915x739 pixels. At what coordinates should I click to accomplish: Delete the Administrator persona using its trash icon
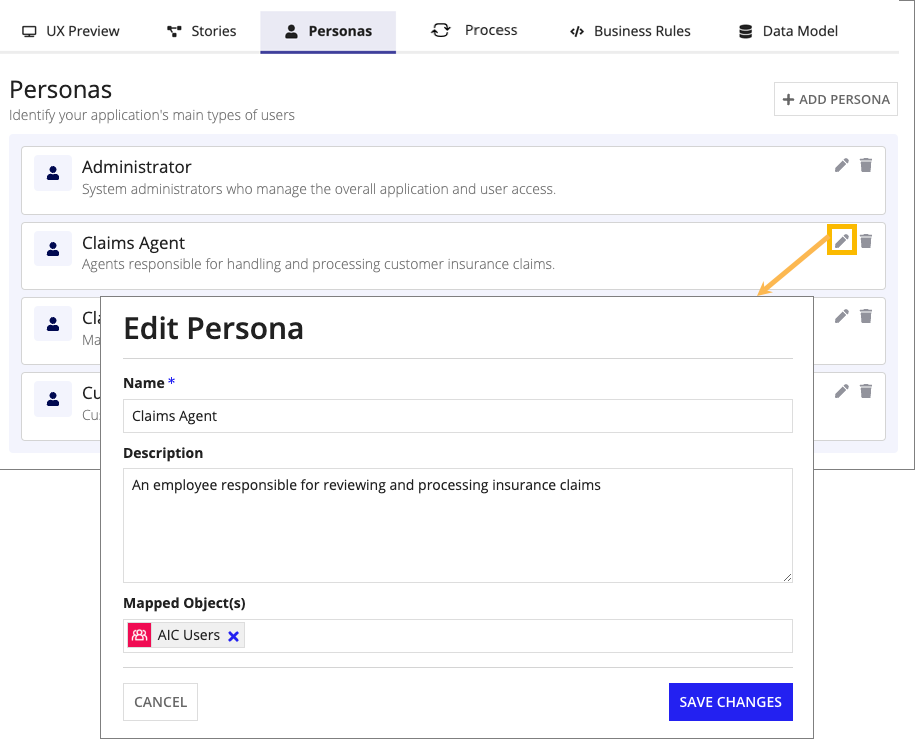[x=866, y=165]
